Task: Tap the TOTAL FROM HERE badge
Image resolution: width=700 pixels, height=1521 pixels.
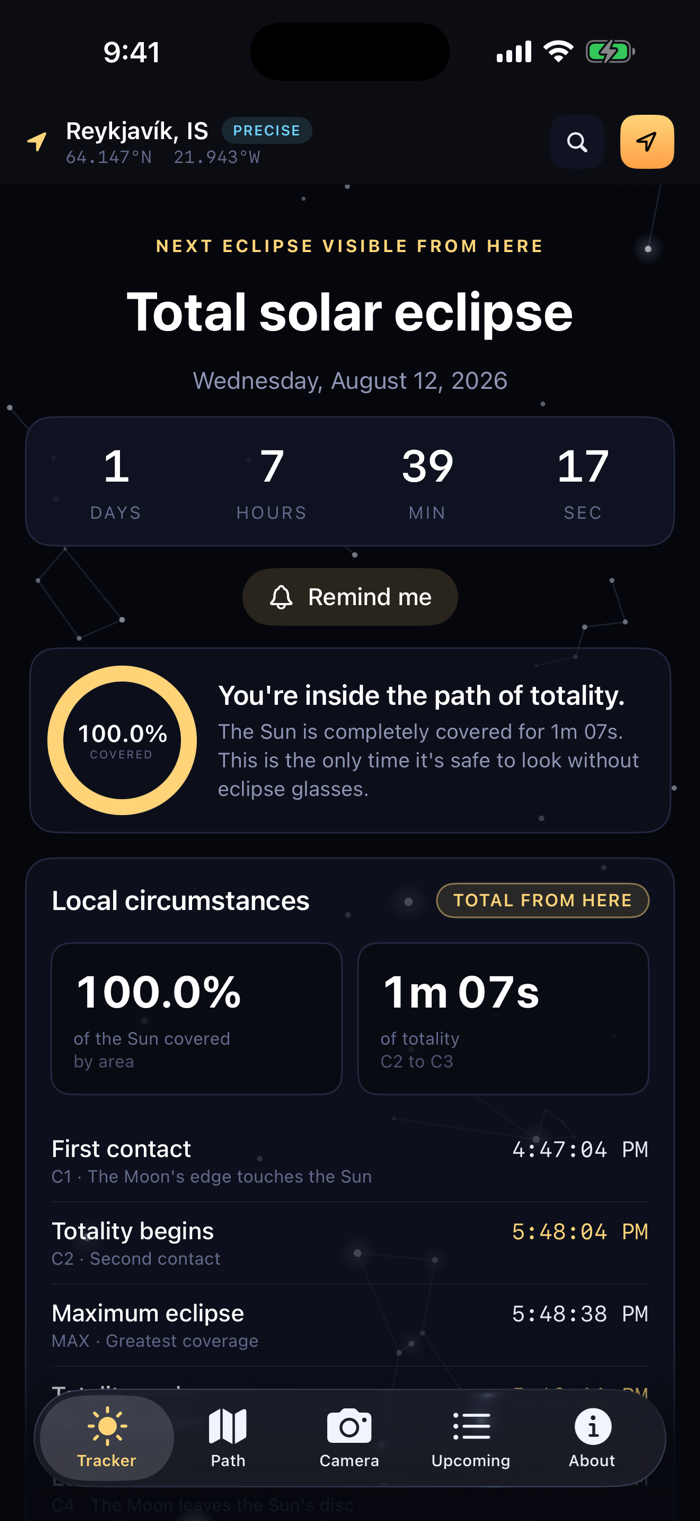Action: 543,900
